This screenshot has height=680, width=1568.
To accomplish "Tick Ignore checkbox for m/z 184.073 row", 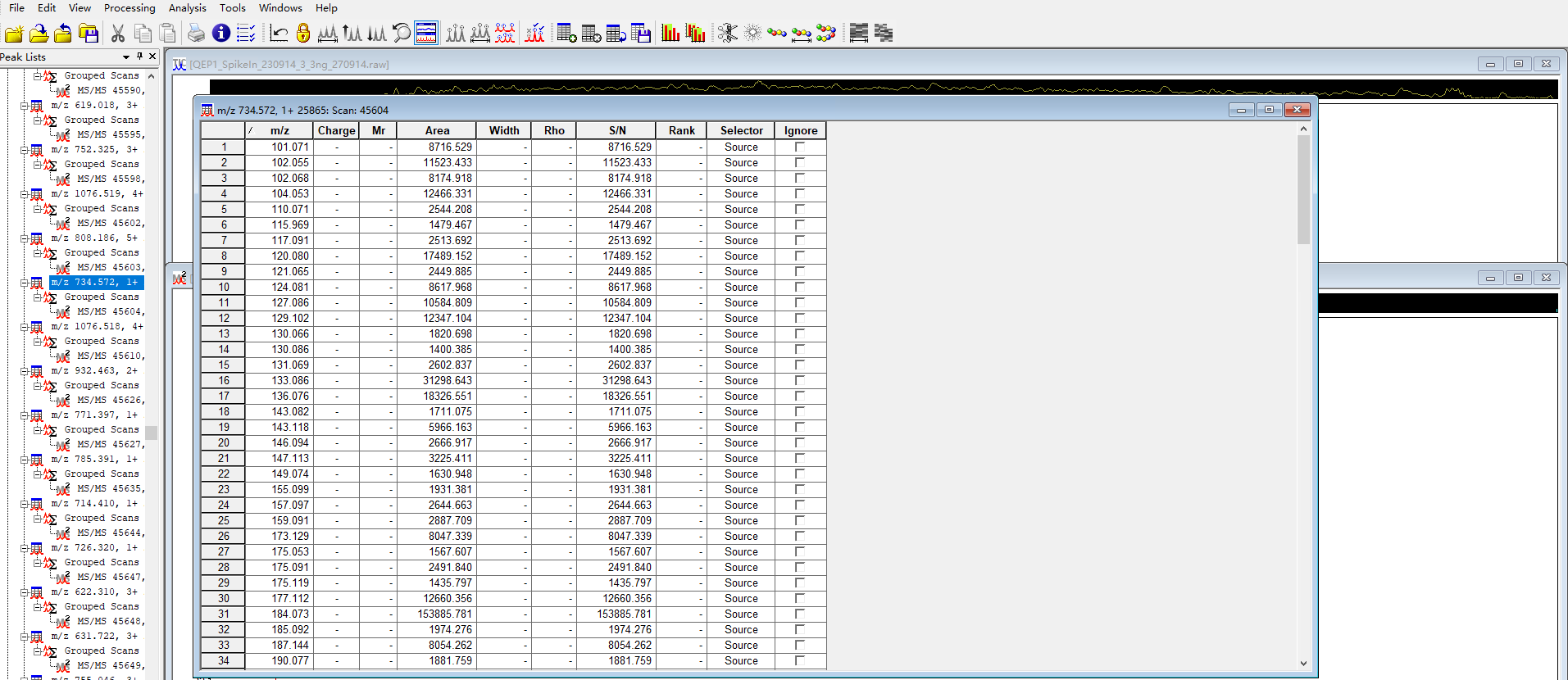I will click(x=800, y=614).
